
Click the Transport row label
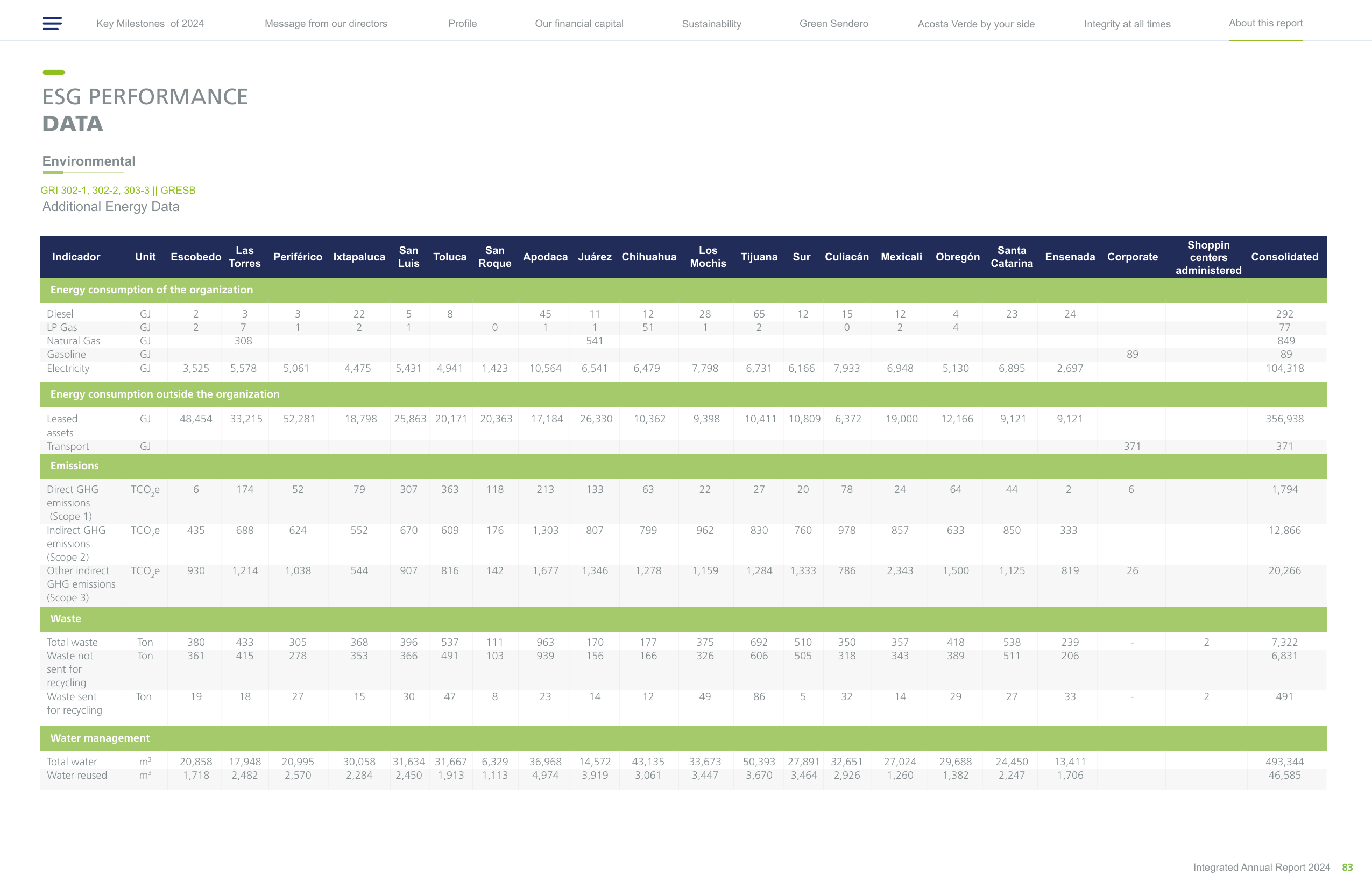pyautogui.click(x=67, y=447)
